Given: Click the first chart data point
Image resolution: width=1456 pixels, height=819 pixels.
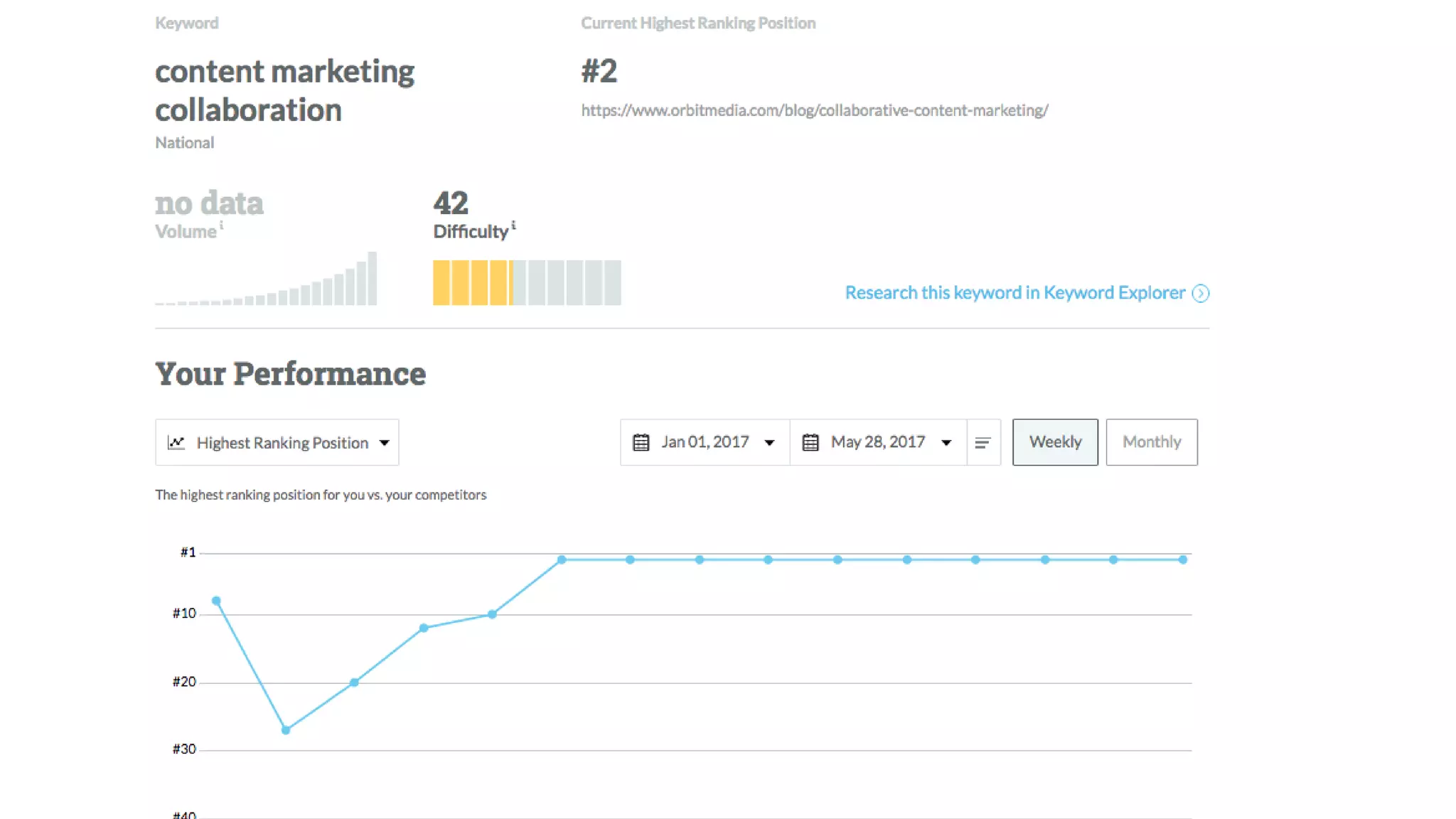Looking at the screenshot, I should (216, 601).
